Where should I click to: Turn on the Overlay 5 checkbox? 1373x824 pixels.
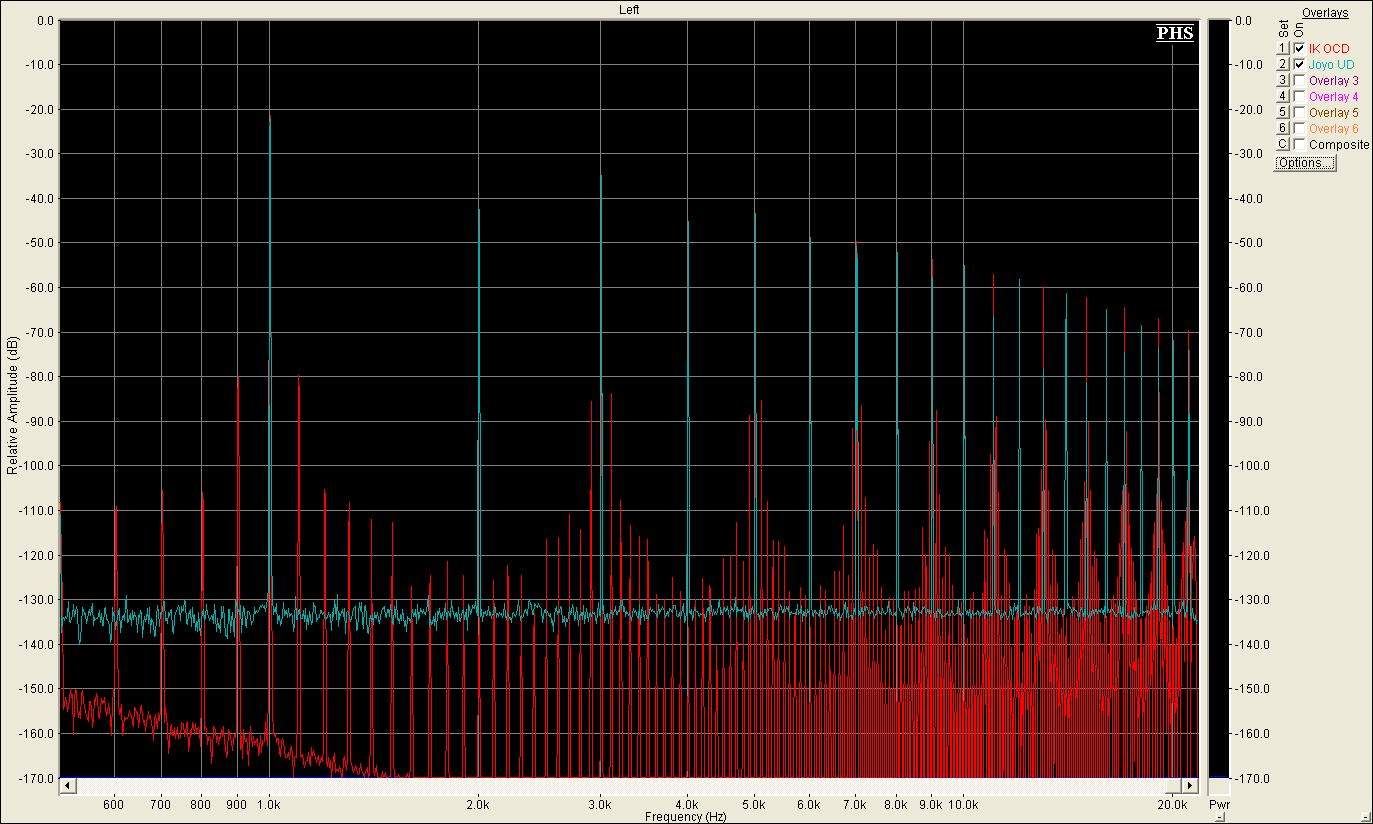tap(1298, 112)
